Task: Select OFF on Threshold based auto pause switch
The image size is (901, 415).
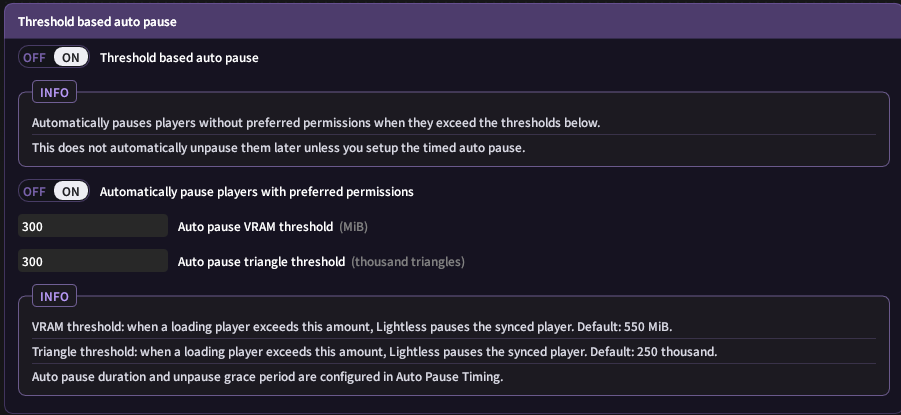Action: click(x=34, y=57)
